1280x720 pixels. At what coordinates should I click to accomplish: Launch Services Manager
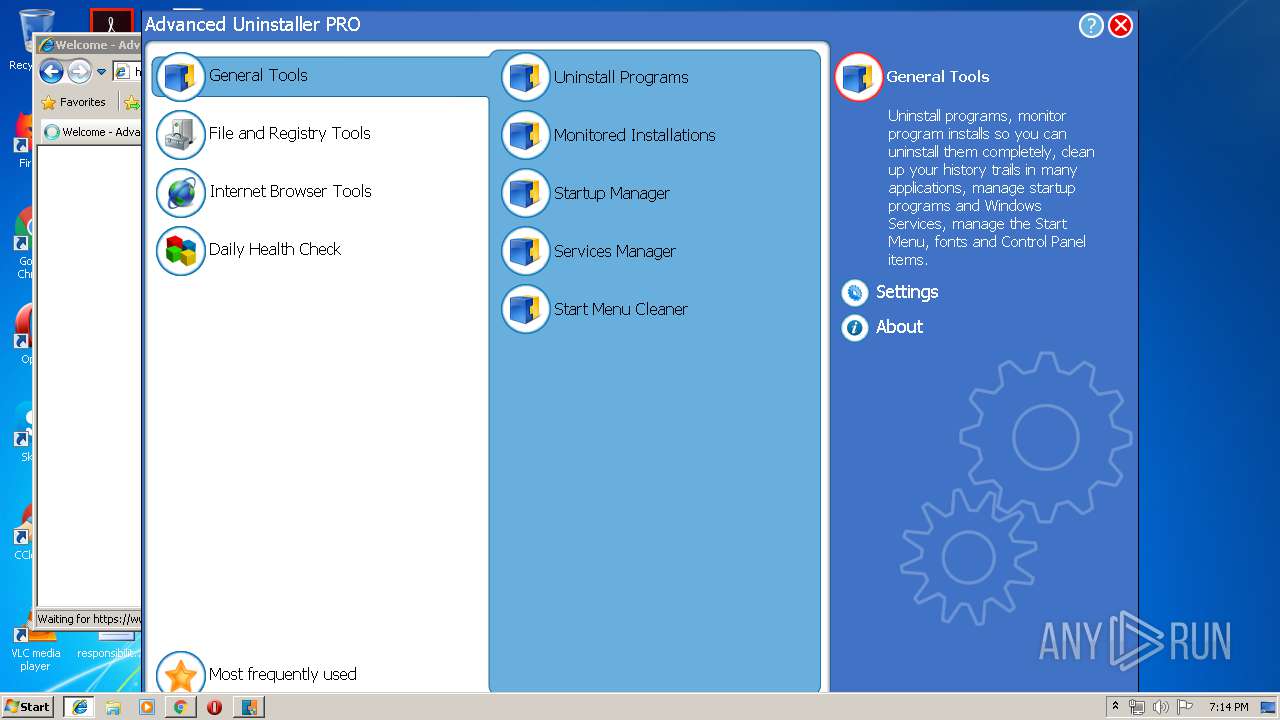point(615,251)
